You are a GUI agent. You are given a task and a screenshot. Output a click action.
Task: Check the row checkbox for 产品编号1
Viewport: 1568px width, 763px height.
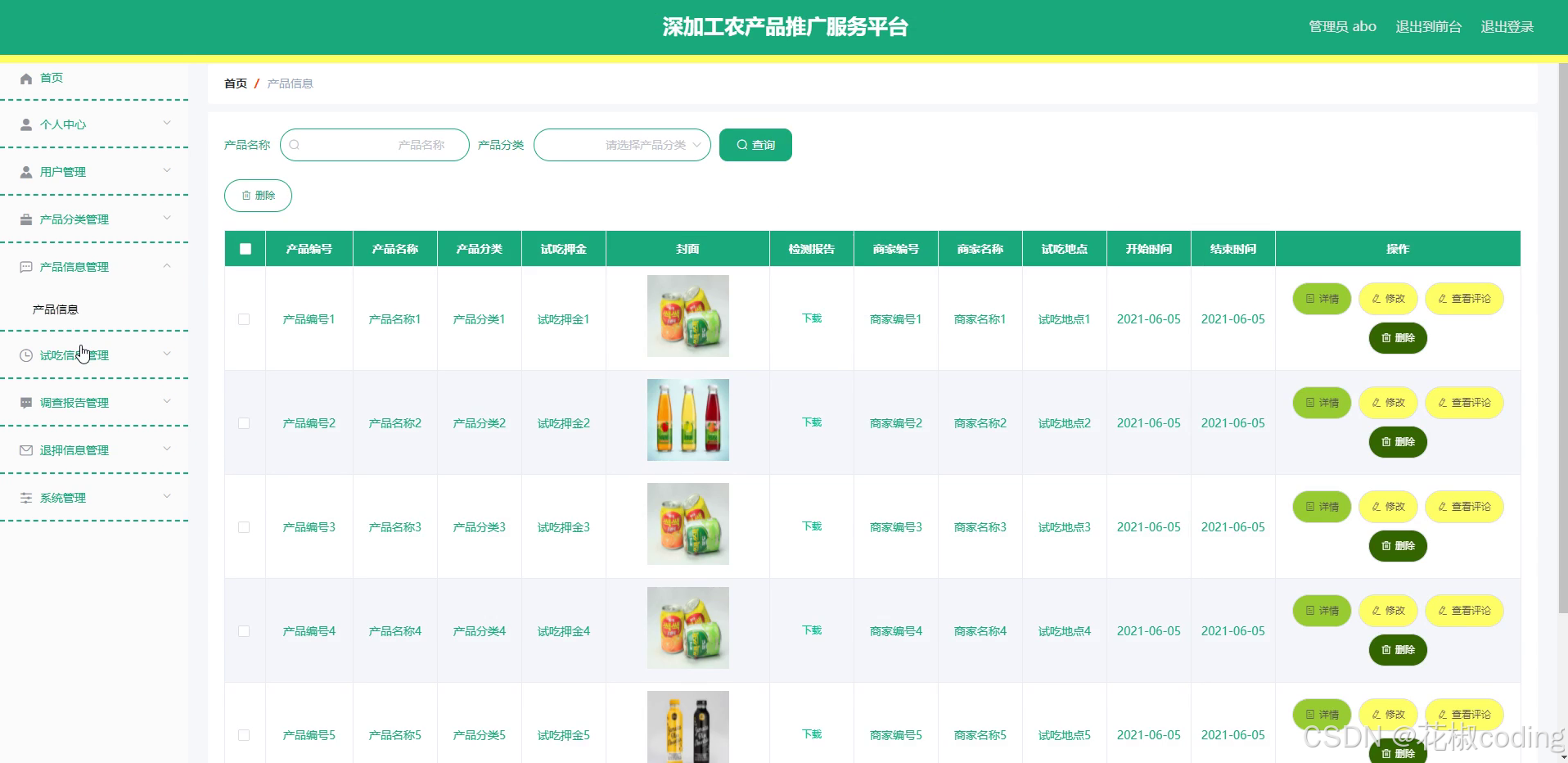[x=244, y=319]
